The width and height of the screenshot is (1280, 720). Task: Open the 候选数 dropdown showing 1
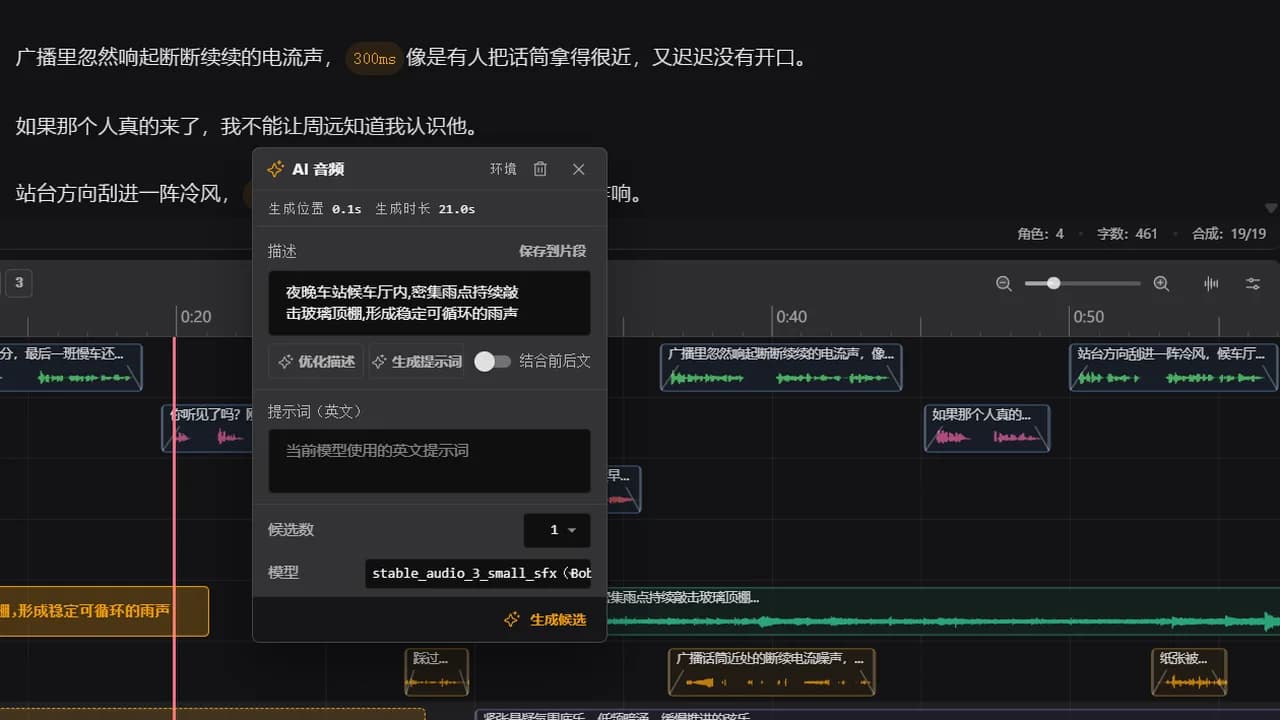click(557, 530)
